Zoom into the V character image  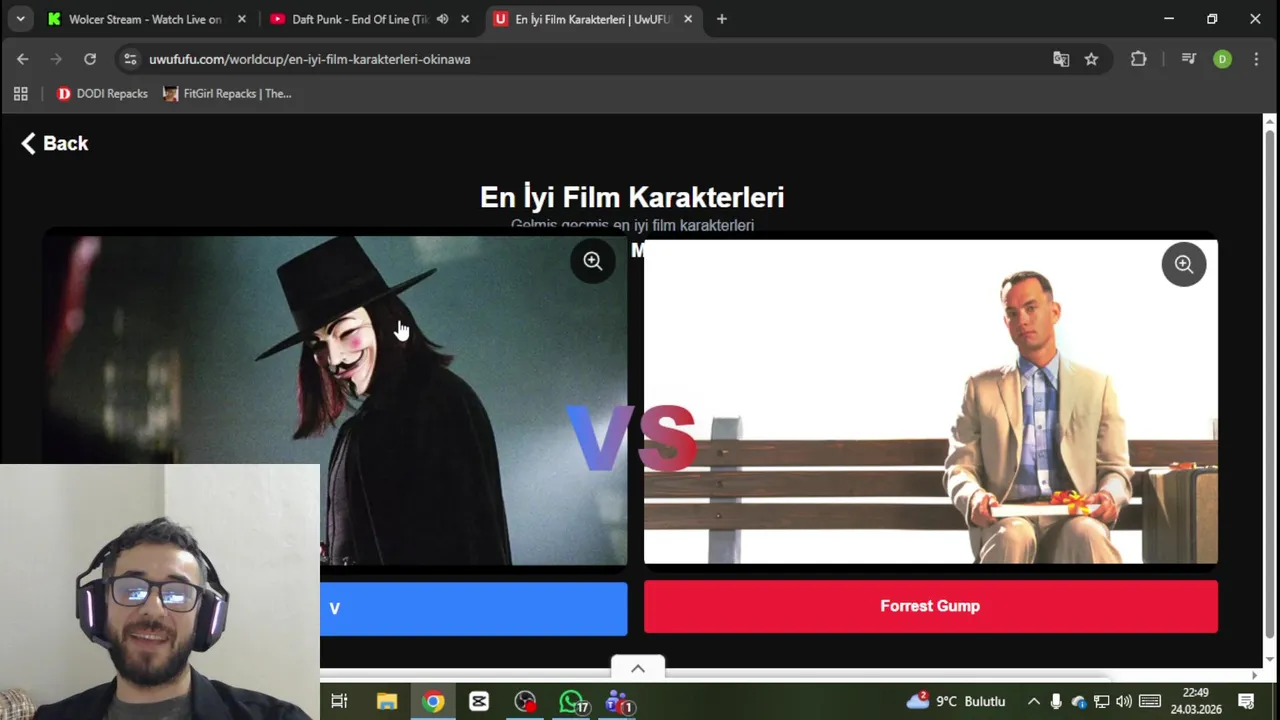(593, 261)
